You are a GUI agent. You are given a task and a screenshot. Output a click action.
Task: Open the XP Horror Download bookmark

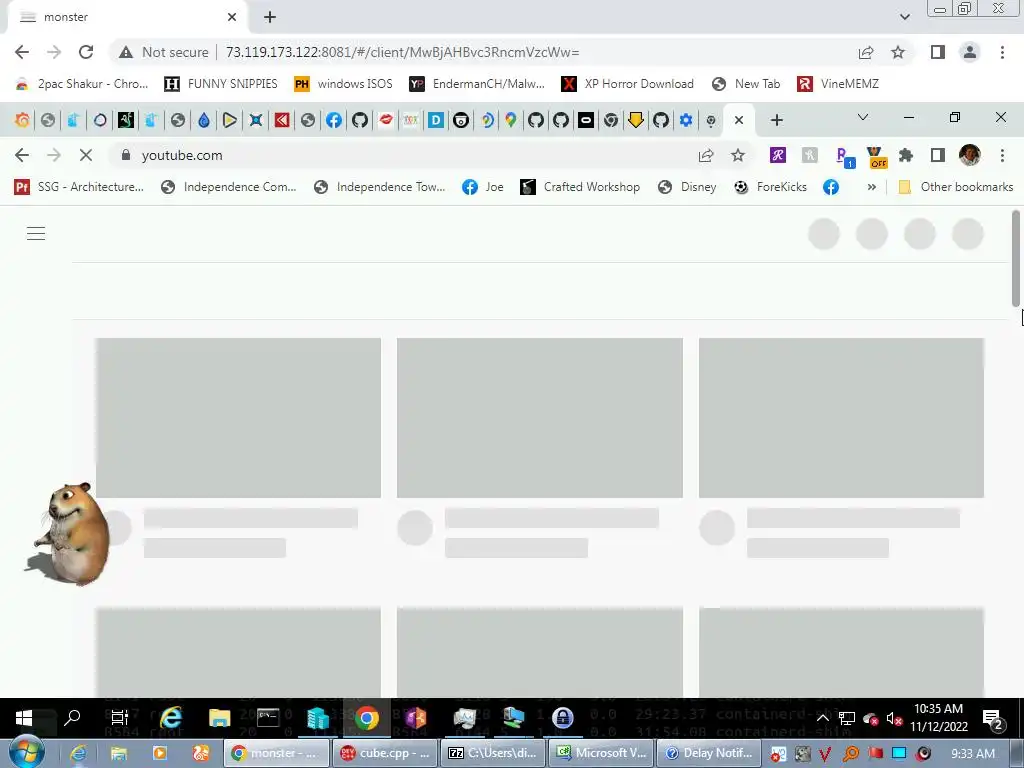coord(628,84)
